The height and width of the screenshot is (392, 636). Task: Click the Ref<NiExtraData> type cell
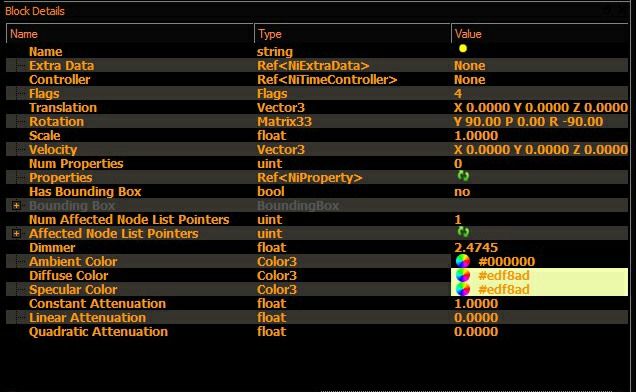(313, 66)
